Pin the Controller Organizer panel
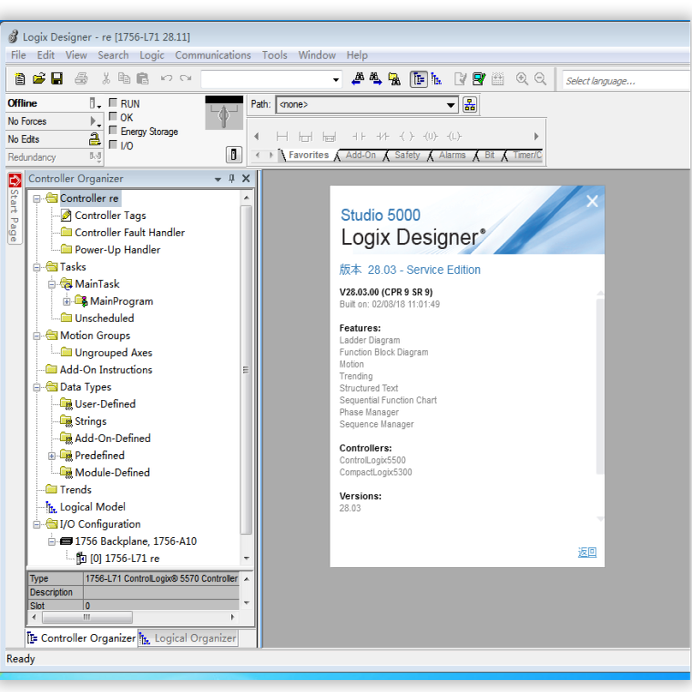The height and width of the screenshot is (692, 692). pyautogui.click(x=232, y=178)
